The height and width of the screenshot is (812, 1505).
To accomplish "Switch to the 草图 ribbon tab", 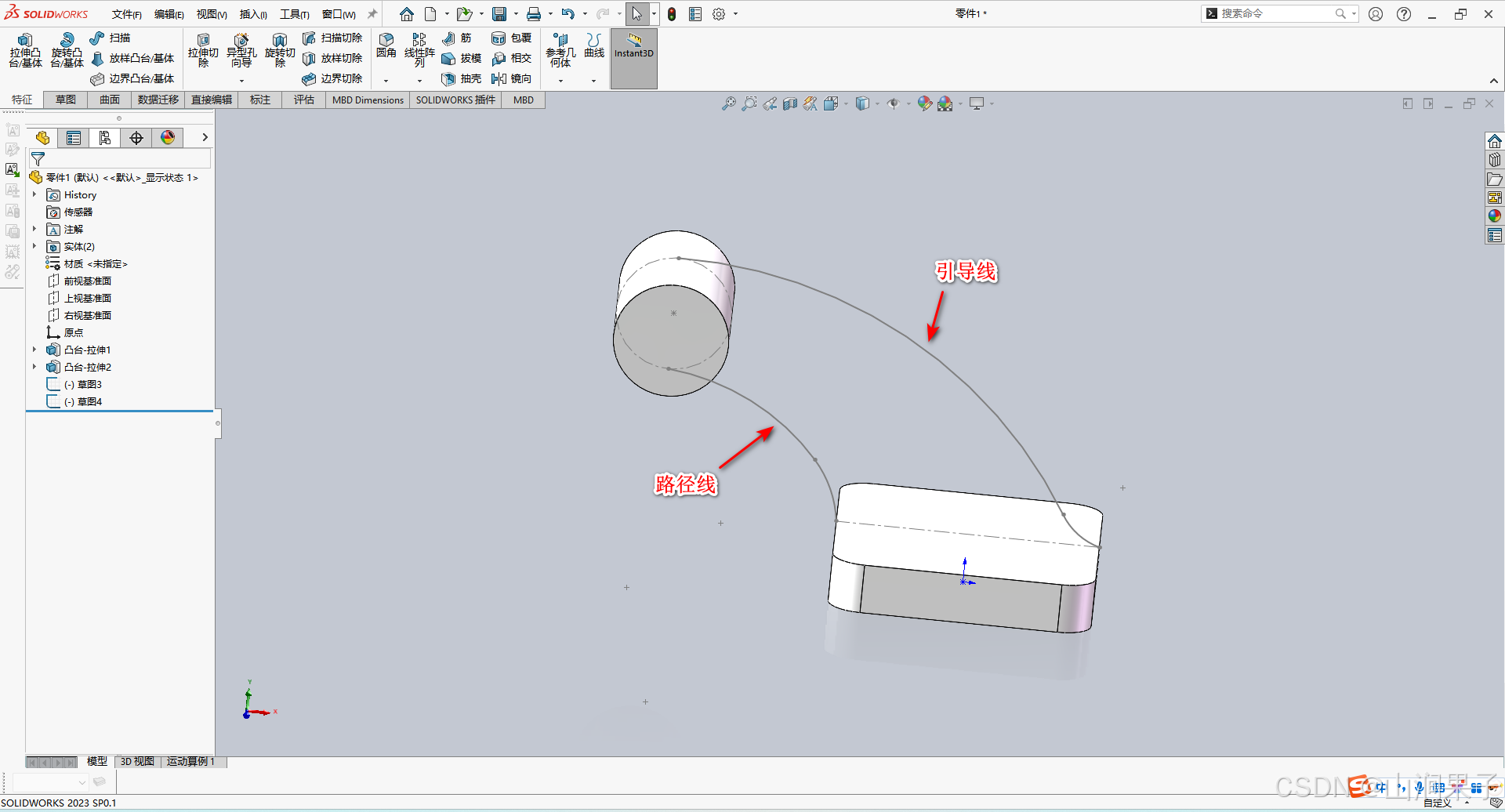I will 65,100.
